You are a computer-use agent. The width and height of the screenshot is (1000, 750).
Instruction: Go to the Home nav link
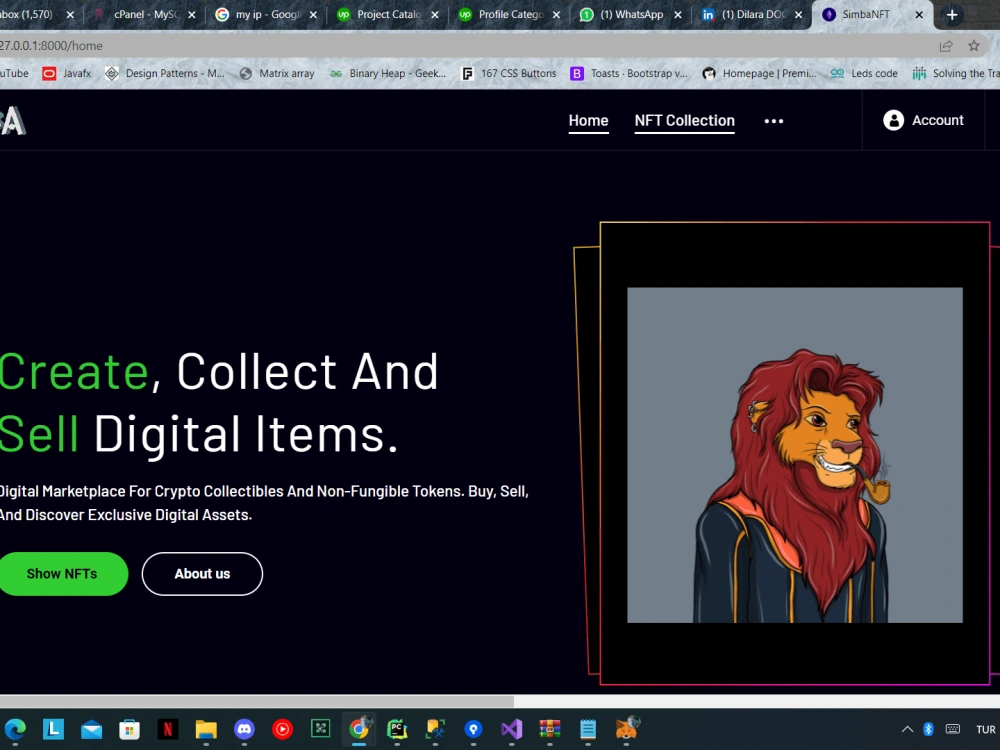[x=589, y=121]
